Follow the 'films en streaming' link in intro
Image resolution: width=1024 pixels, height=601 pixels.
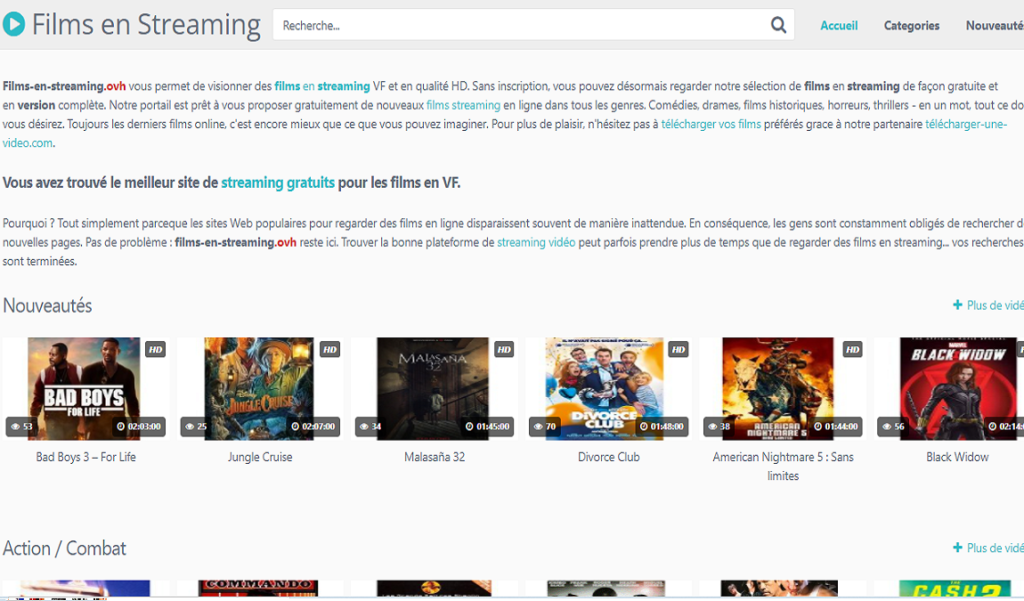[322, 86]
